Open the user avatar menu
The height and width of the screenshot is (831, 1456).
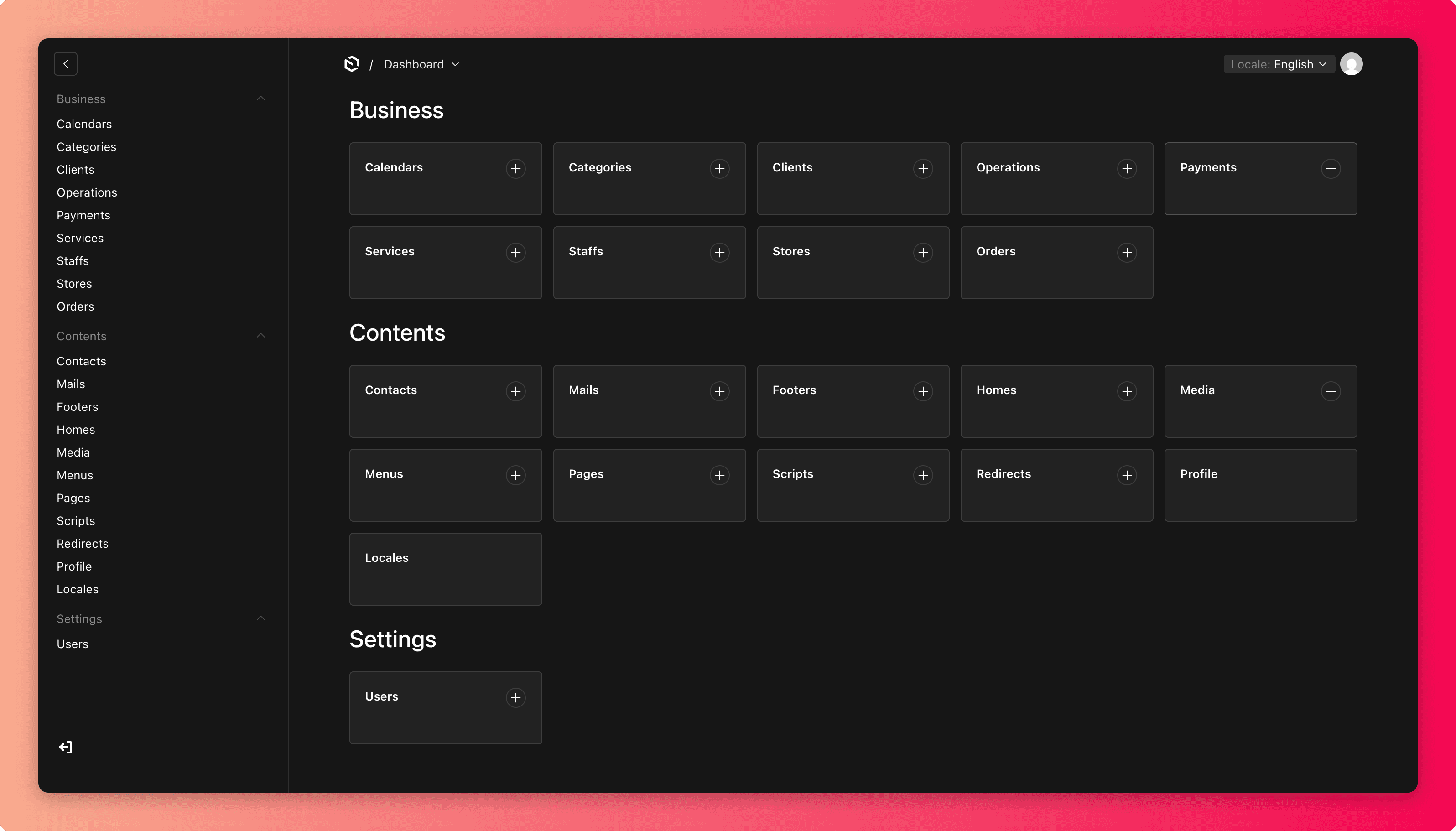[x=1351, y=64]
